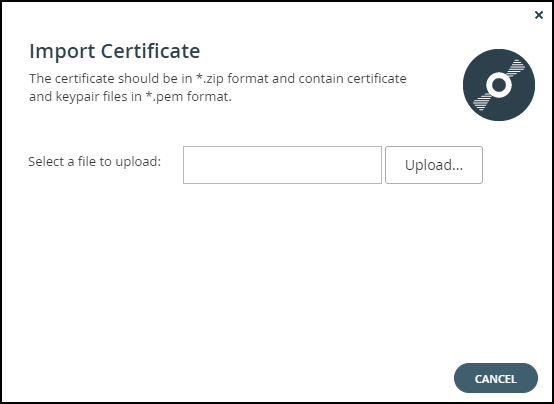Screen dimensions: 554x404
Task: Cancel the certificate import
Action: [x=496, y=378]
